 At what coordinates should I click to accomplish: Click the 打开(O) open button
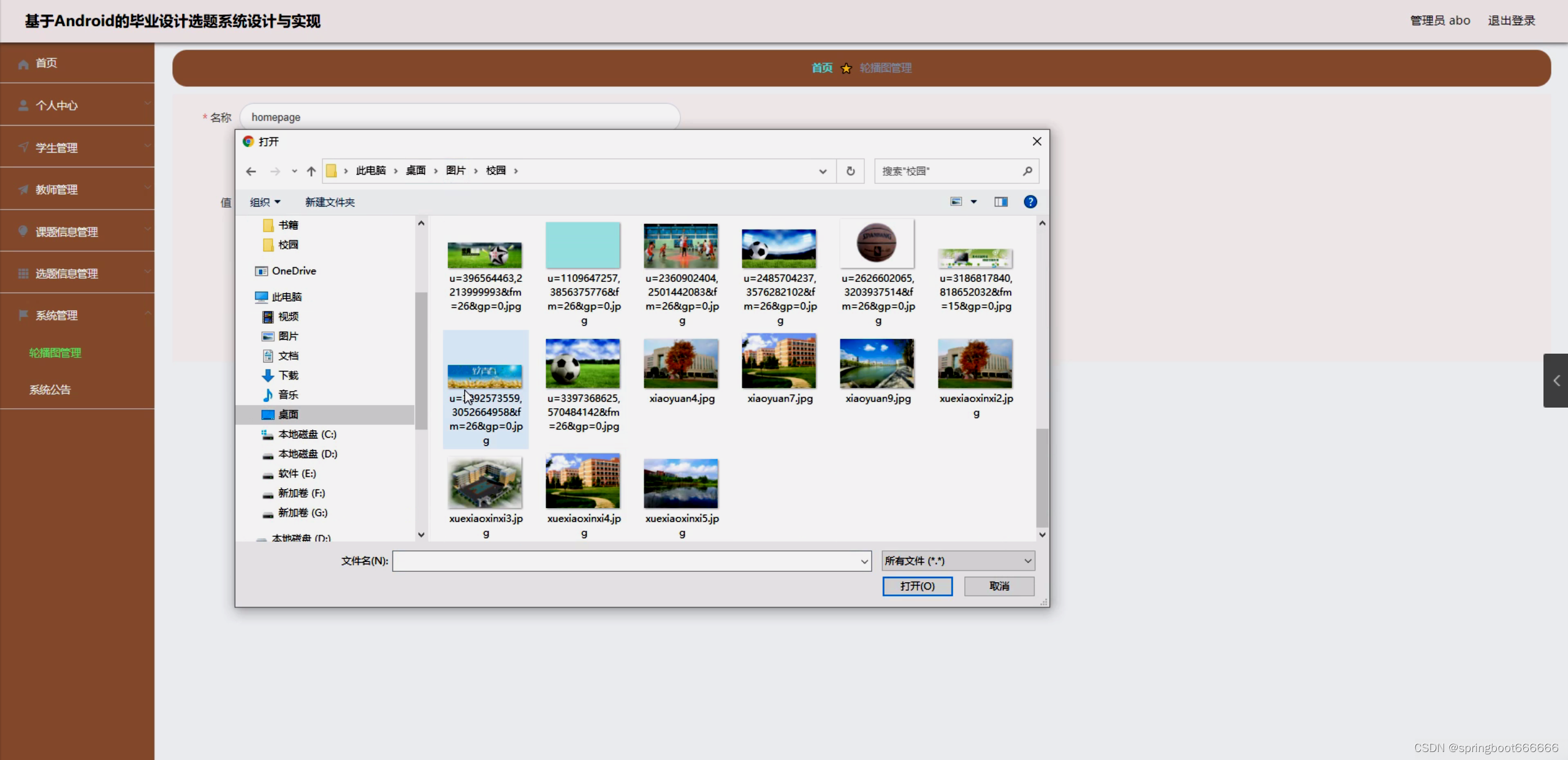tap(917, 586)
